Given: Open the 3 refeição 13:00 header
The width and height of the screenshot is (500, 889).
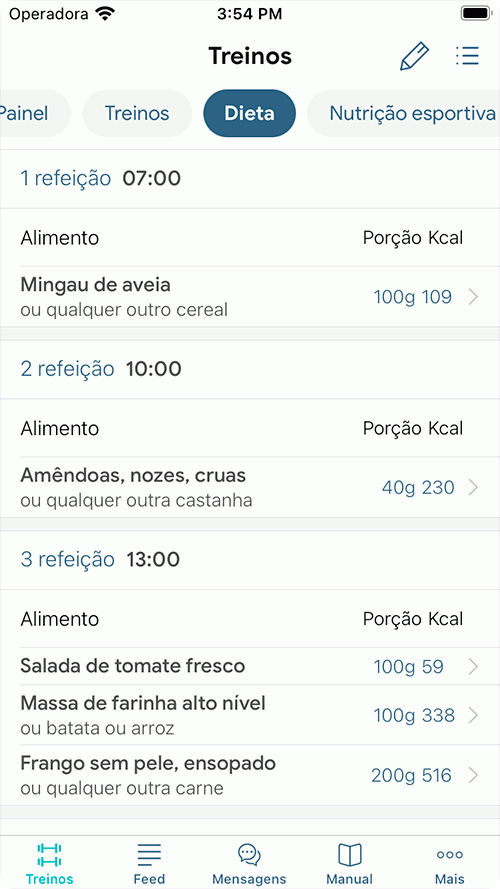Looking at the screenshot, I should click(250, 560).
